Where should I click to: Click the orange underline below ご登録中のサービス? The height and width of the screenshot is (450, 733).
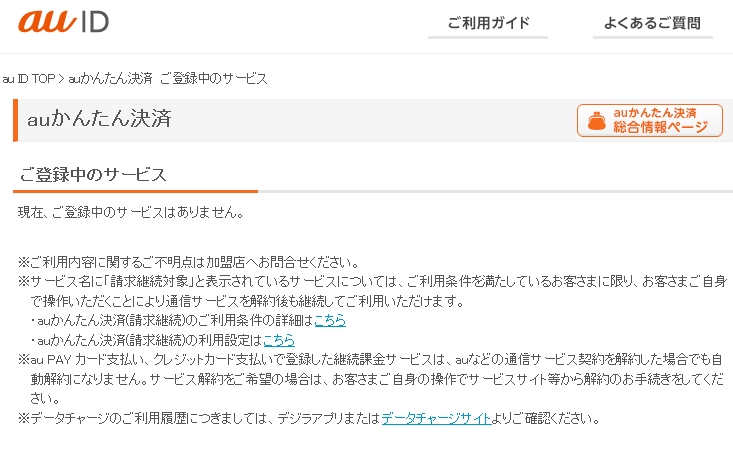coord(136,190)
